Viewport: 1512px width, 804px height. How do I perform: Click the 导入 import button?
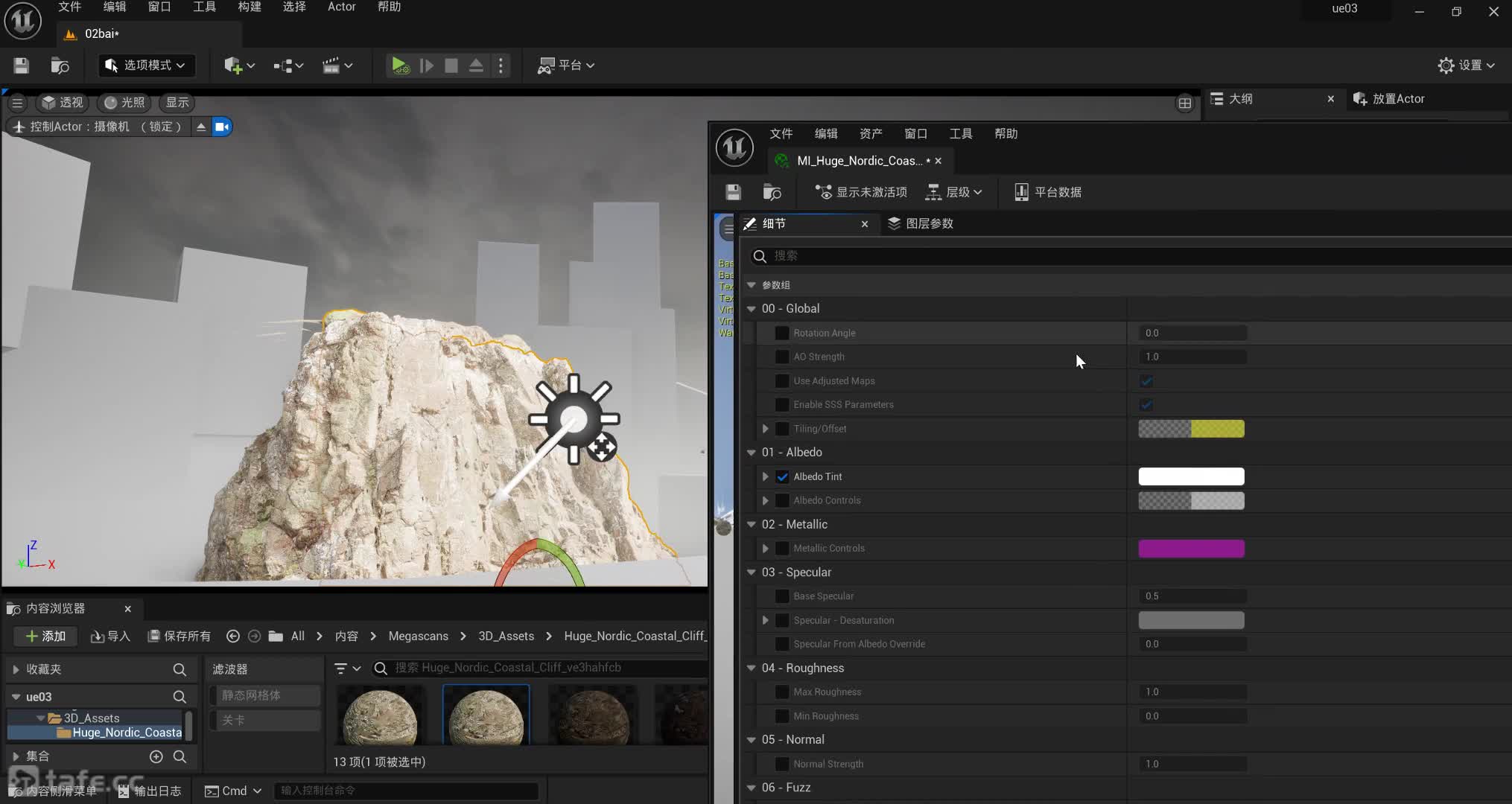(110, 636)
